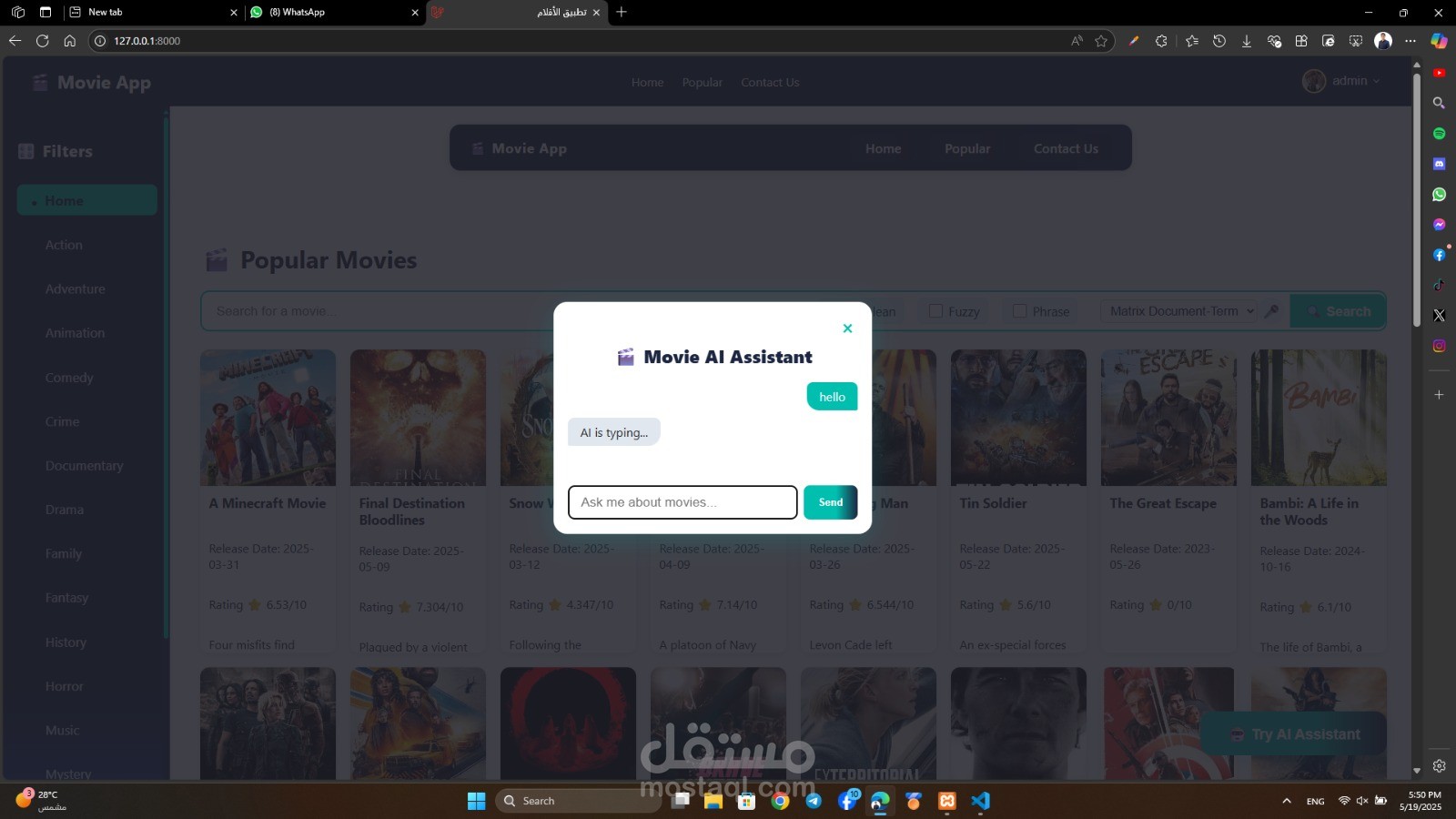The height and width of the screenshot is (819, 1456).
Task: Click Popular in the inner navbar
Action: (x=967, y=148)
